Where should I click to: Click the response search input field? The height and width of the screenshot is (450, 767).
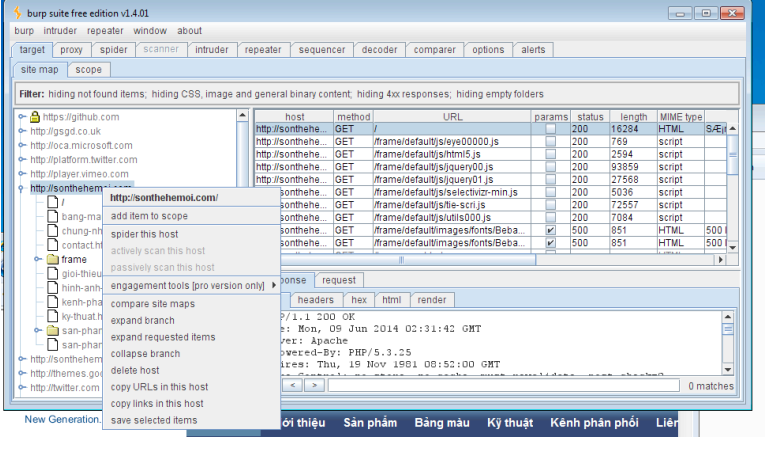[x=504, y=386]
